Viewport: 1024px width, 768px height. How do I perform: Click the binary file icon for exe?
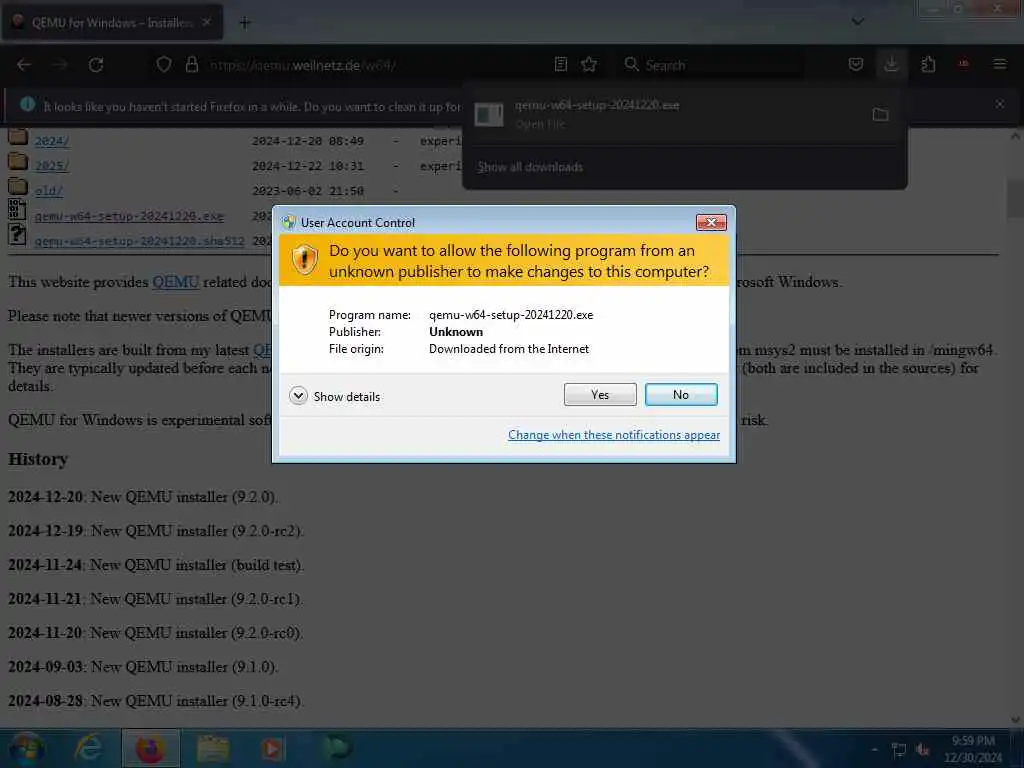tap(16, 210)
